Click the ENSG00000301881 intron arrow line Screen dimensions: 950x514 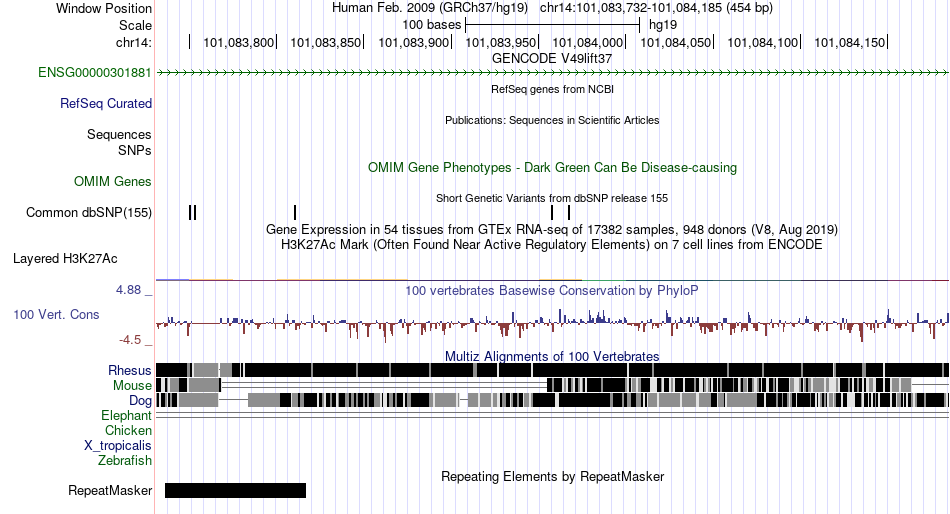552,73
